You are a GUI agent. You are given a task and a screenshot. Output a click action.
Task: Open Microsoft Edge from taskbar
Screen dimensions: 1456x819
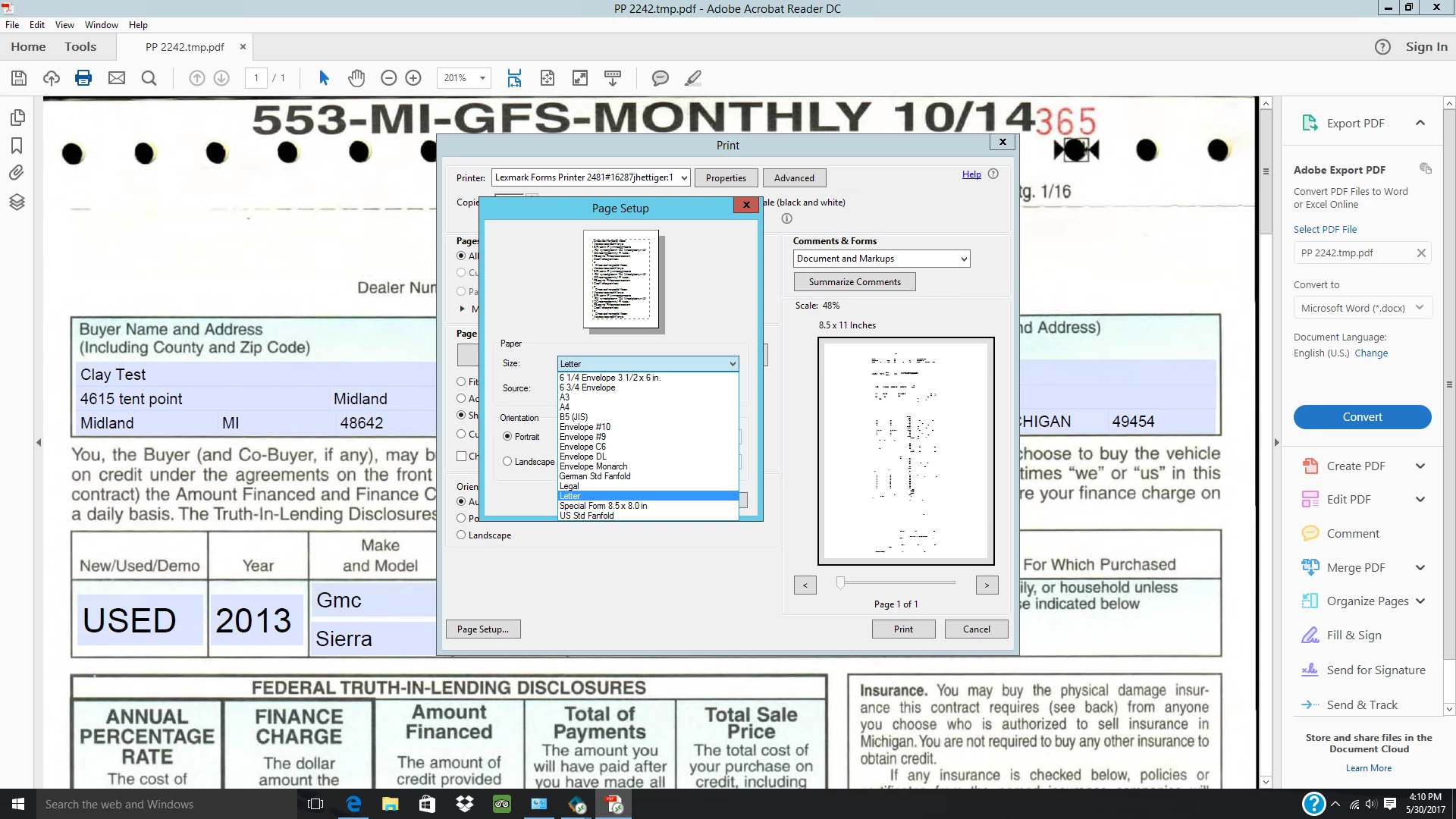(x=353, y=804)
